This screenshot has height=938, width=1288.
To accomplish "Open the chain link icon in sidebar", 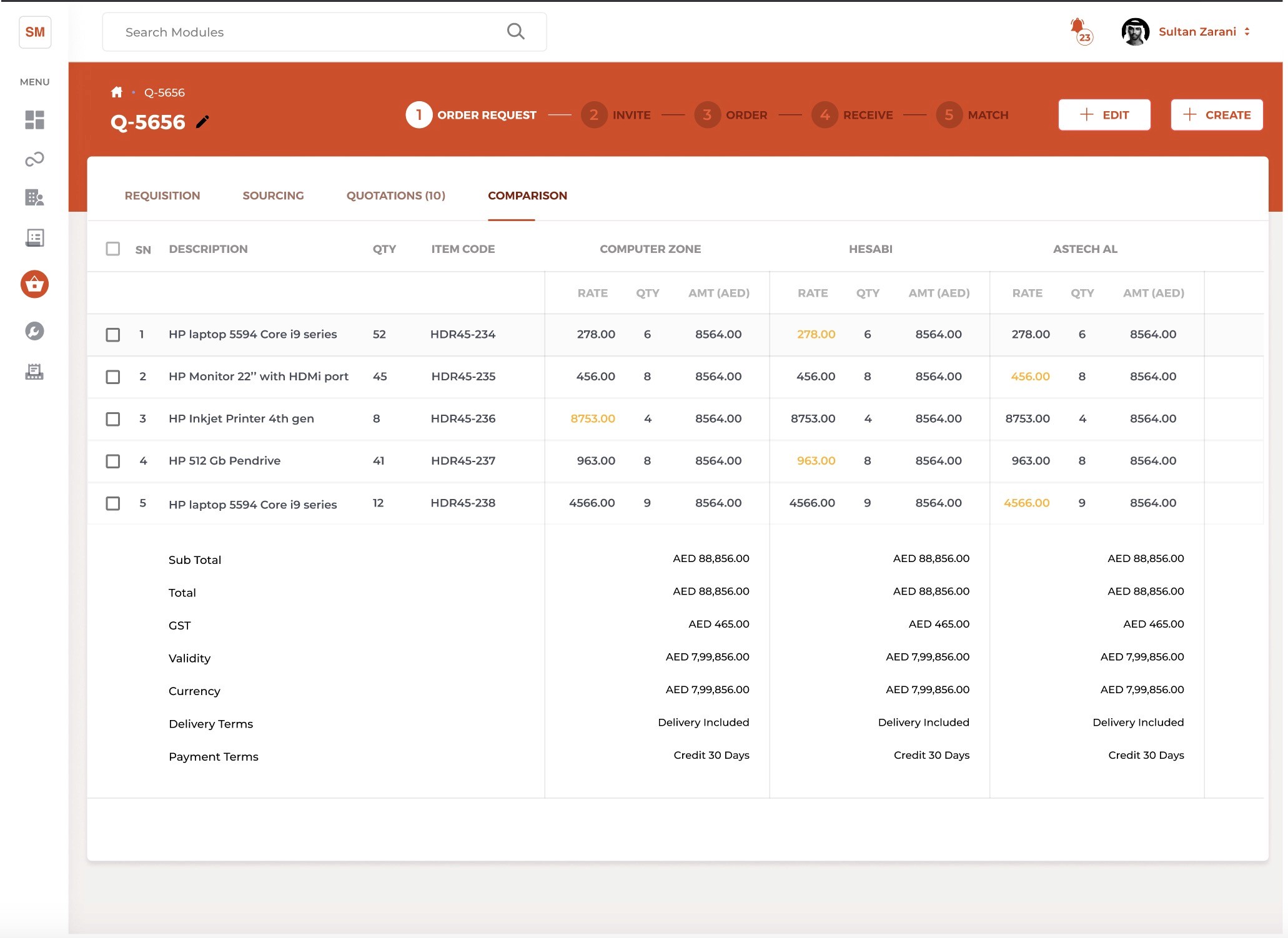I will pos(34,159).
